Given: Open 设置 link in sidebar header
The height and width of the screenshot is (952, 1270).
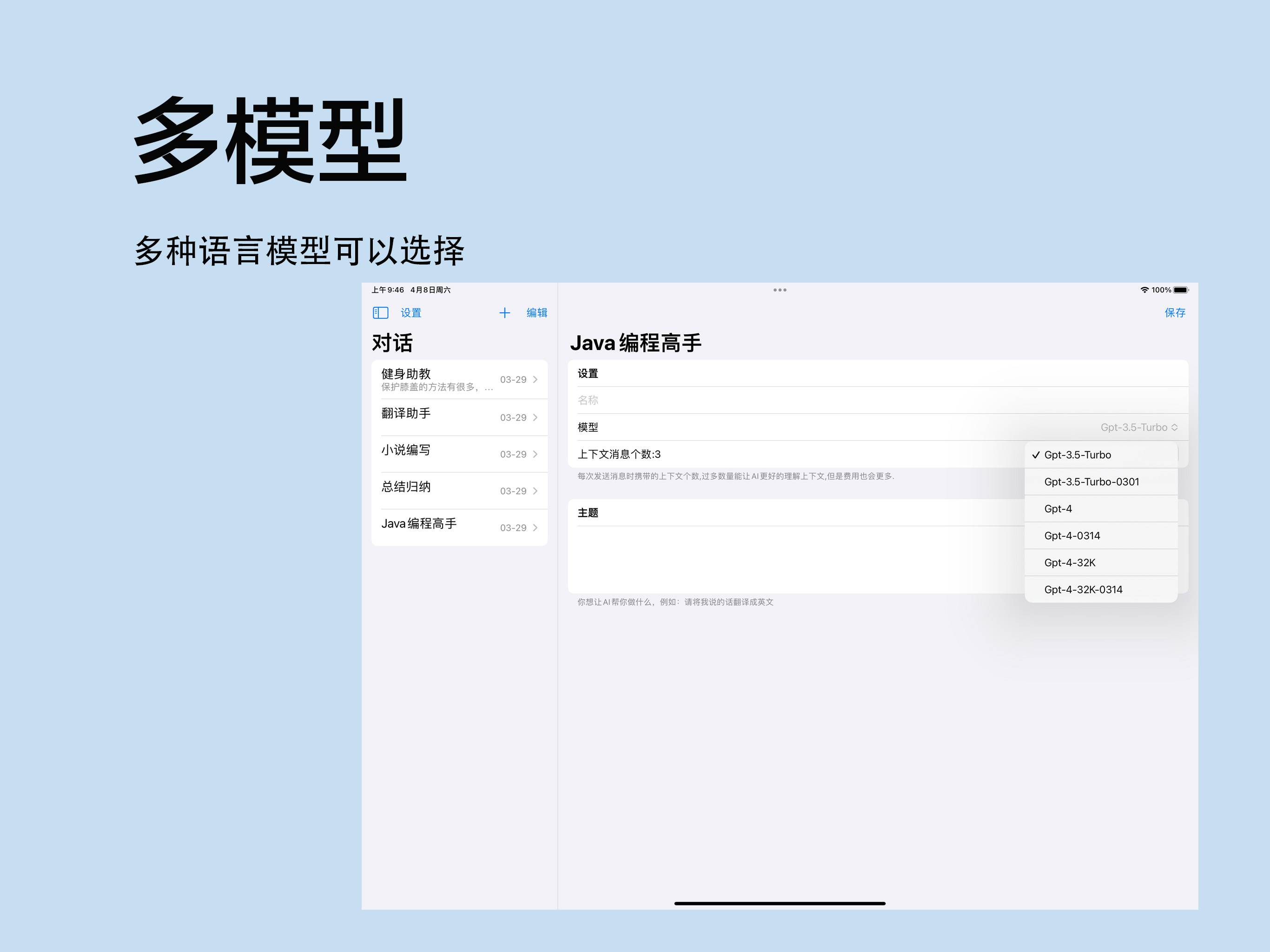Looking at the screenshot, I should click(410, 312).
